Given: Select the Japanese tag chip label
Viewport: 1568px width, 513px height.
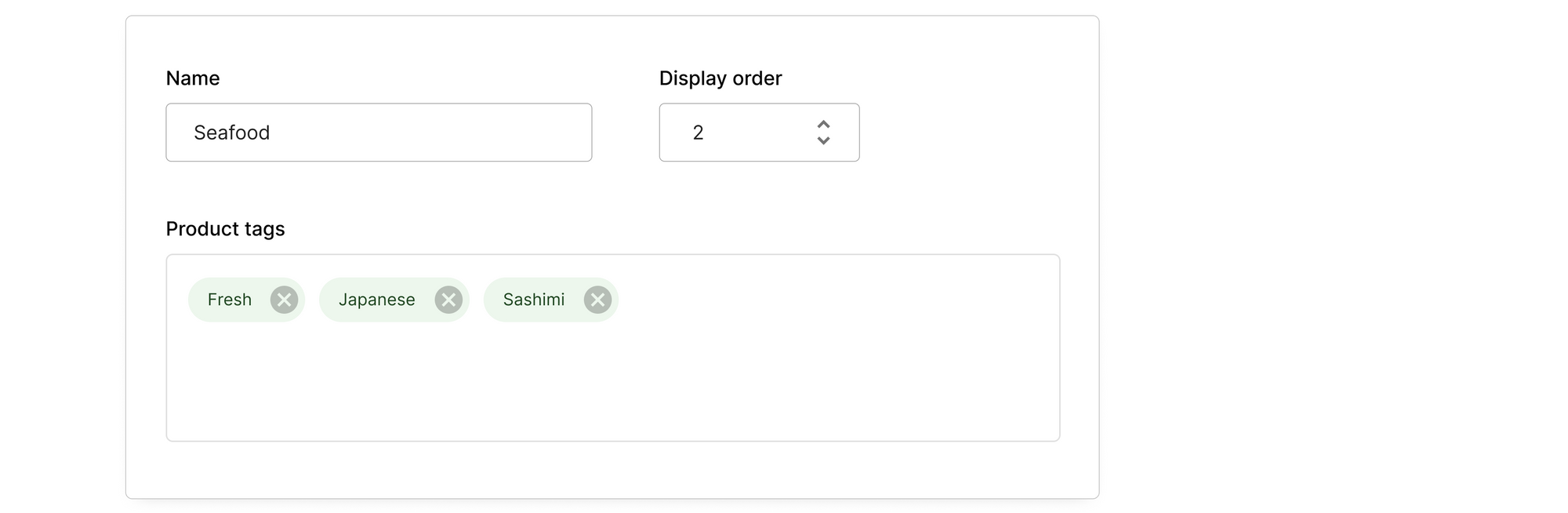Looking at the screenshot, I should [x=377, y=300].
